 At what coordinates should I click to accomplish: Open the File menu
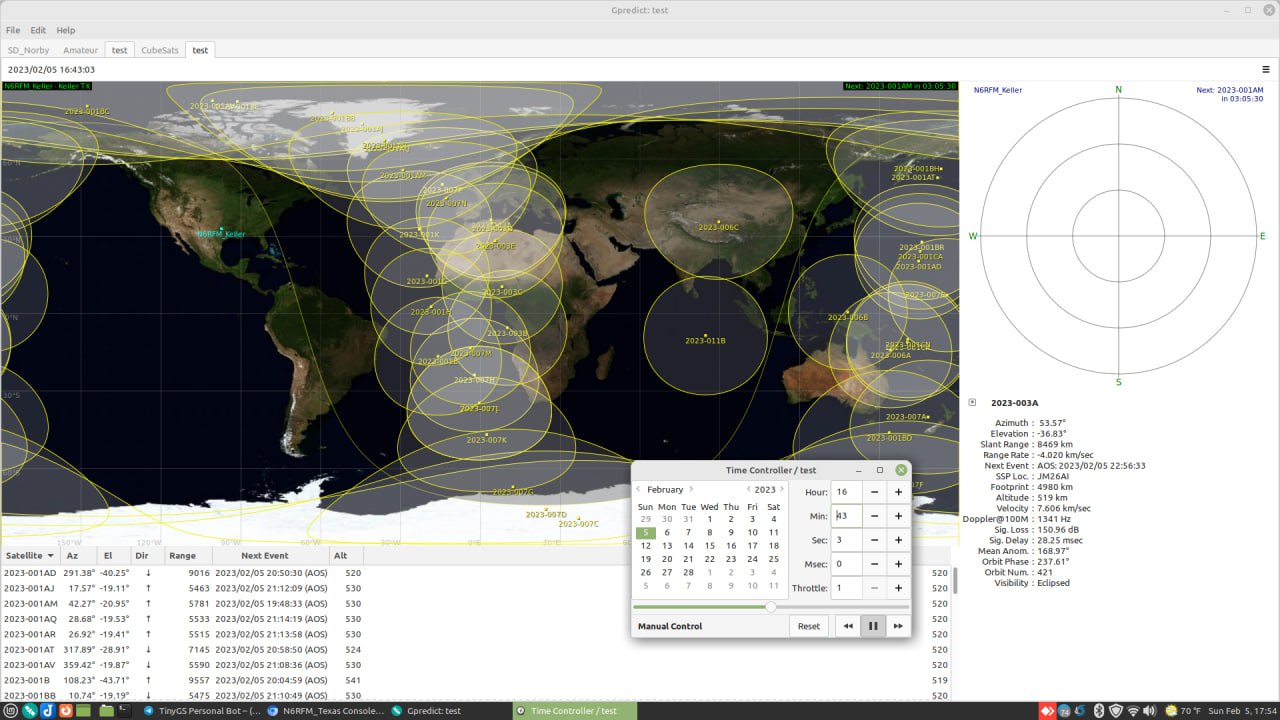[x=13, y=31]
